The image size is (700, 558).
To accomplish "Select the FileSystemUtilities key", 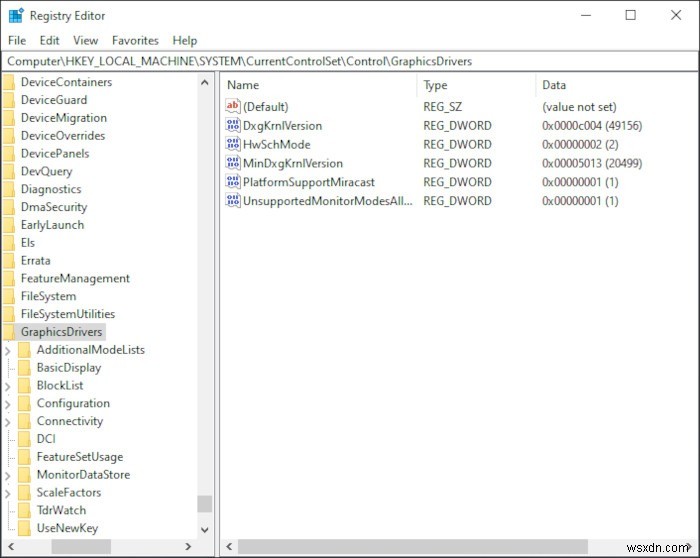I will pyautogui.click(x=68, y=314).
